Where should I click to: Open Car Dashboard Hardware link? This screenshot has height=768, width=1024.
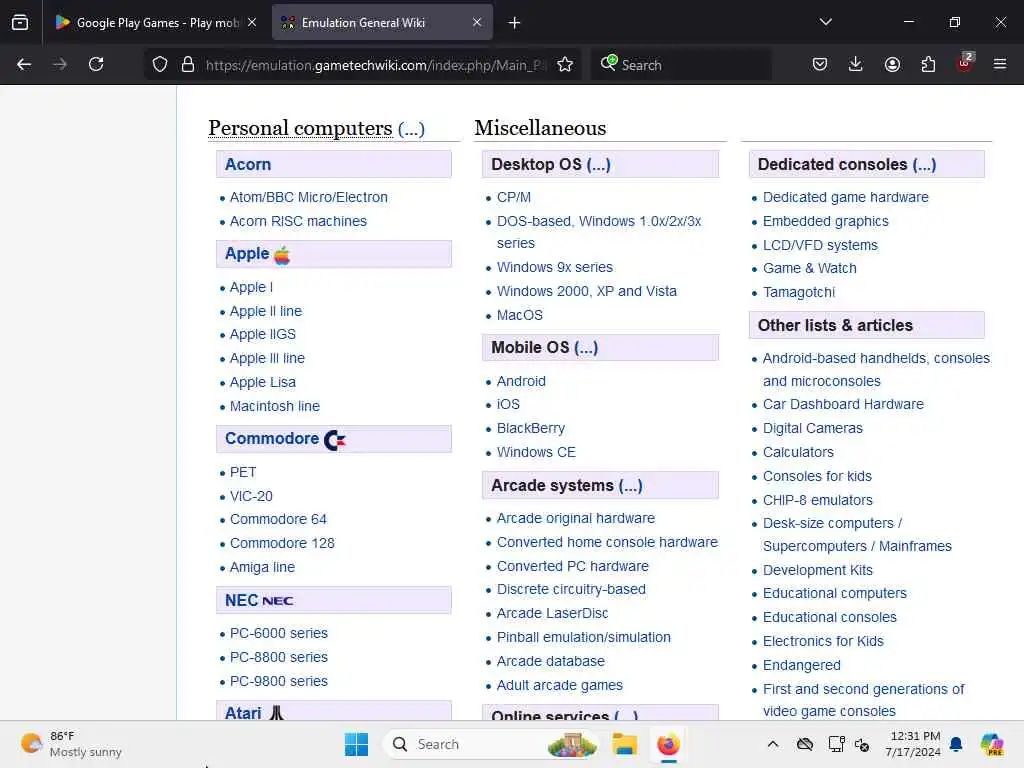[843, 404]
